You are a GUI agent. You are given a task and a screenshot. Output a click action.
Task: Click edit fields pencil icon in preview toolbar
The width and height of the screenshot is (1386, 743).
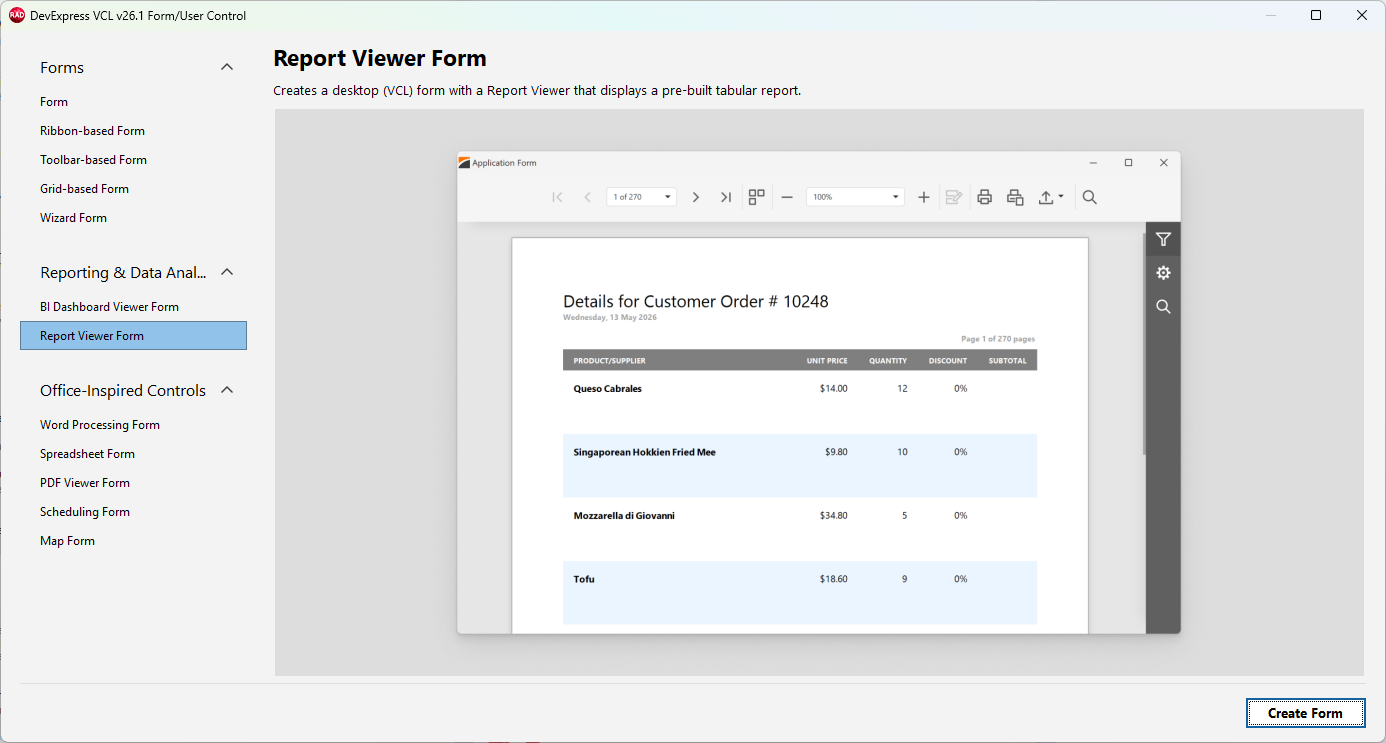(954, 197)
